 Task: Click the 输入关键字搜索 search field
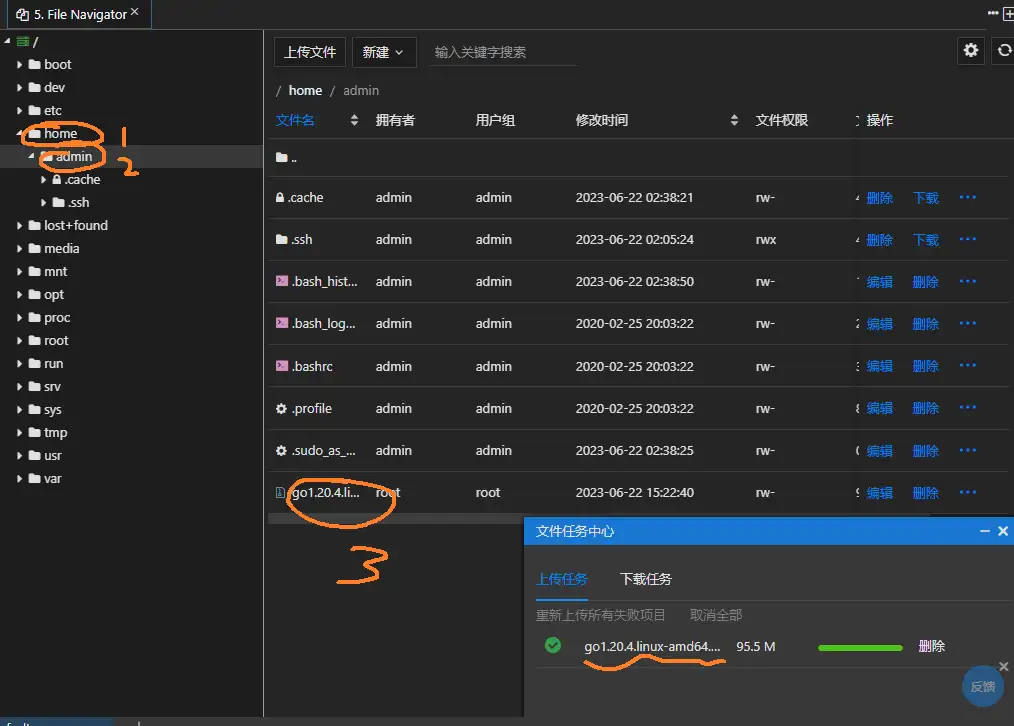[490, 50]
